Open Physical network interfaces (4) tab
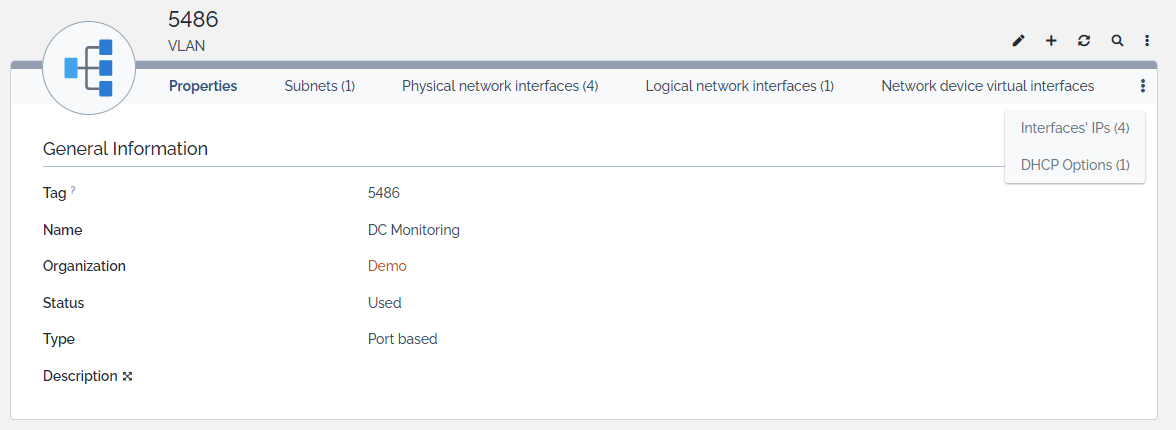The width and height of the screenshot is (1176, 430). (500, 86)
